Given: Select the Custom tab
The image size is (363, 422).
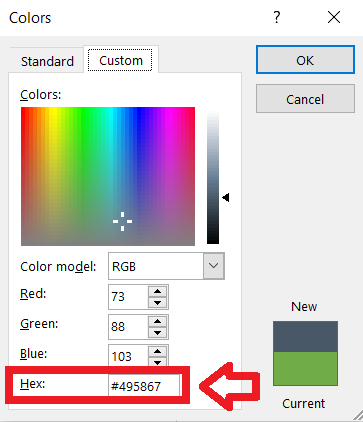Looking at the screenshot, I should pos(121,60).
